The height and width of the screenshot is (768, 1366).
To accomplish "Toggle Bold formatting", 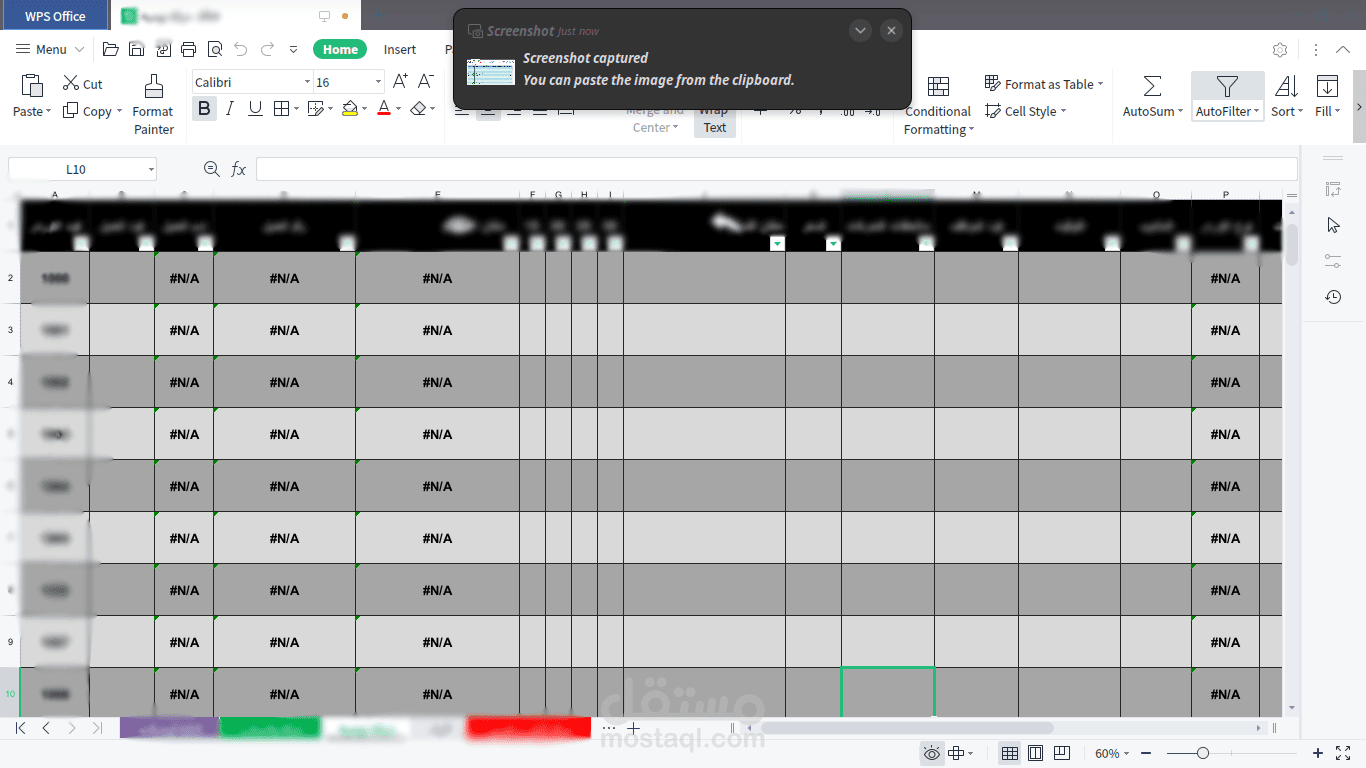I will (x=205, y=109).
